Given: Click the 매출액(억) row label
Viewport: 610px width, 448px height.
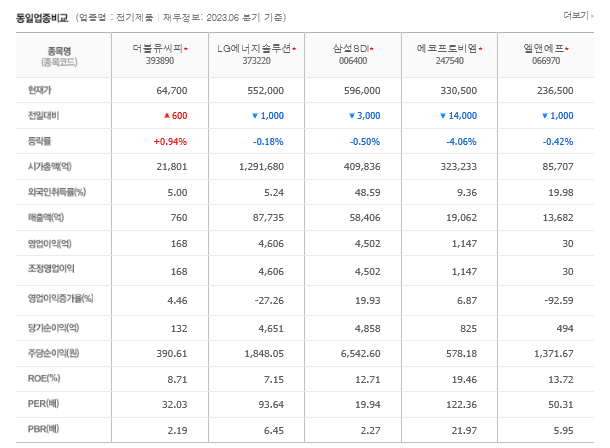Looking at the screenshot, I should pyautogui.click(x=46, y=217).
